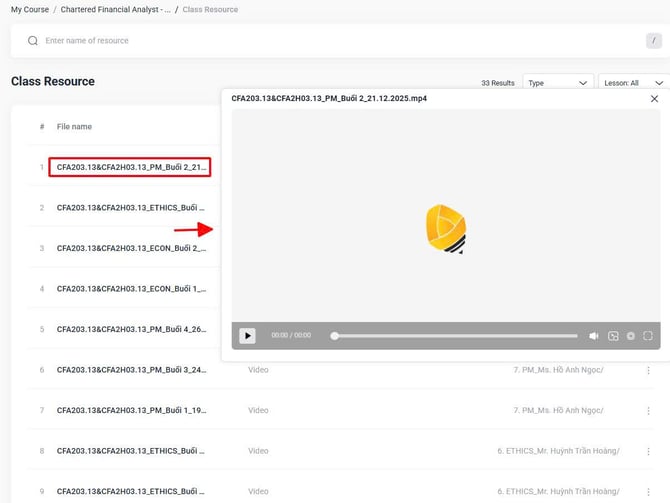This screenshot has height=503, width=670.
Task: Click the video progress seek bar
Action: 455,336
